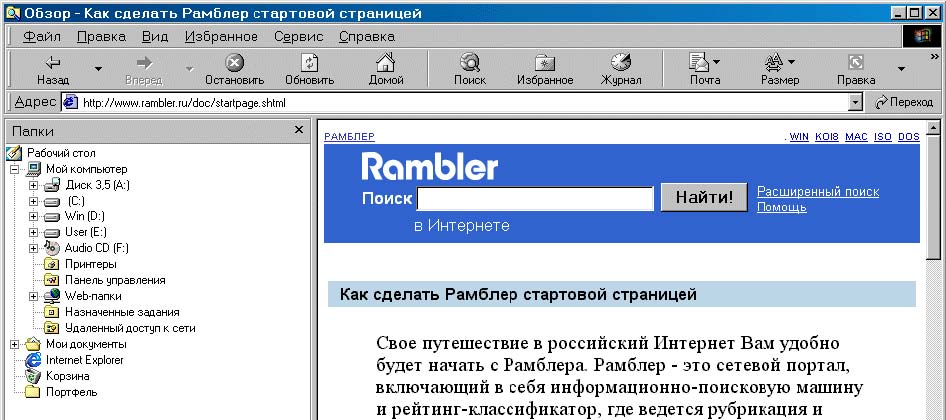The width and height of the screenshot is (946, 420).
Task: Expand the Мои документы node
Action: 14,344
